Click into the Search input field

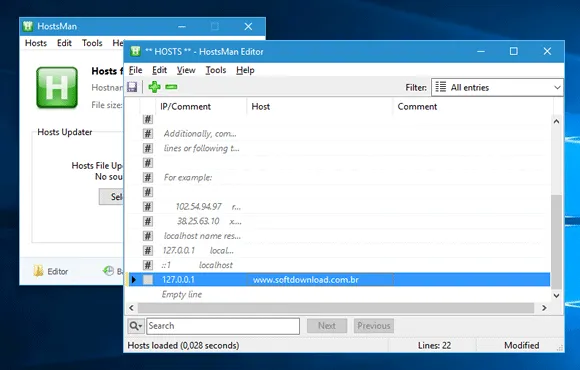(223, 326)
